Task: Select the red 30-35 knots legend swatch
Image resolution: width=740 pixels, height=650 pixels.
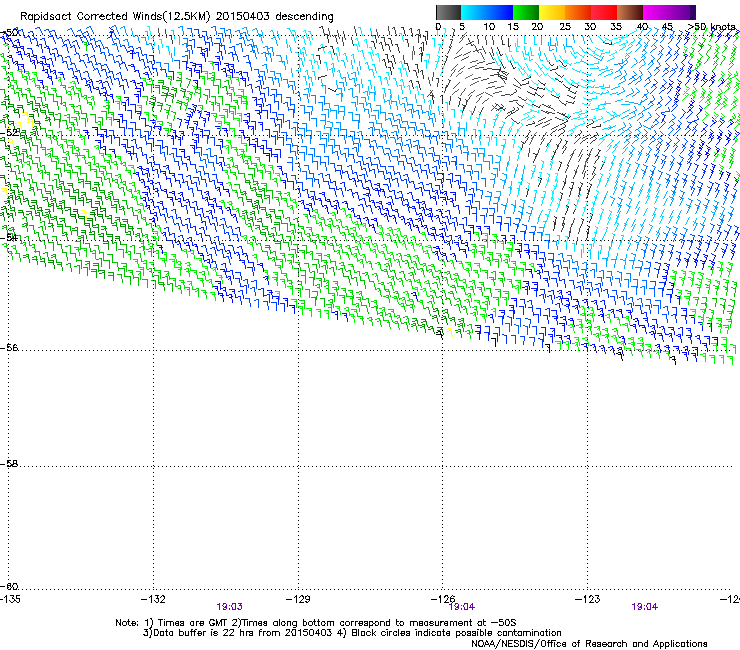Action: 604,12
